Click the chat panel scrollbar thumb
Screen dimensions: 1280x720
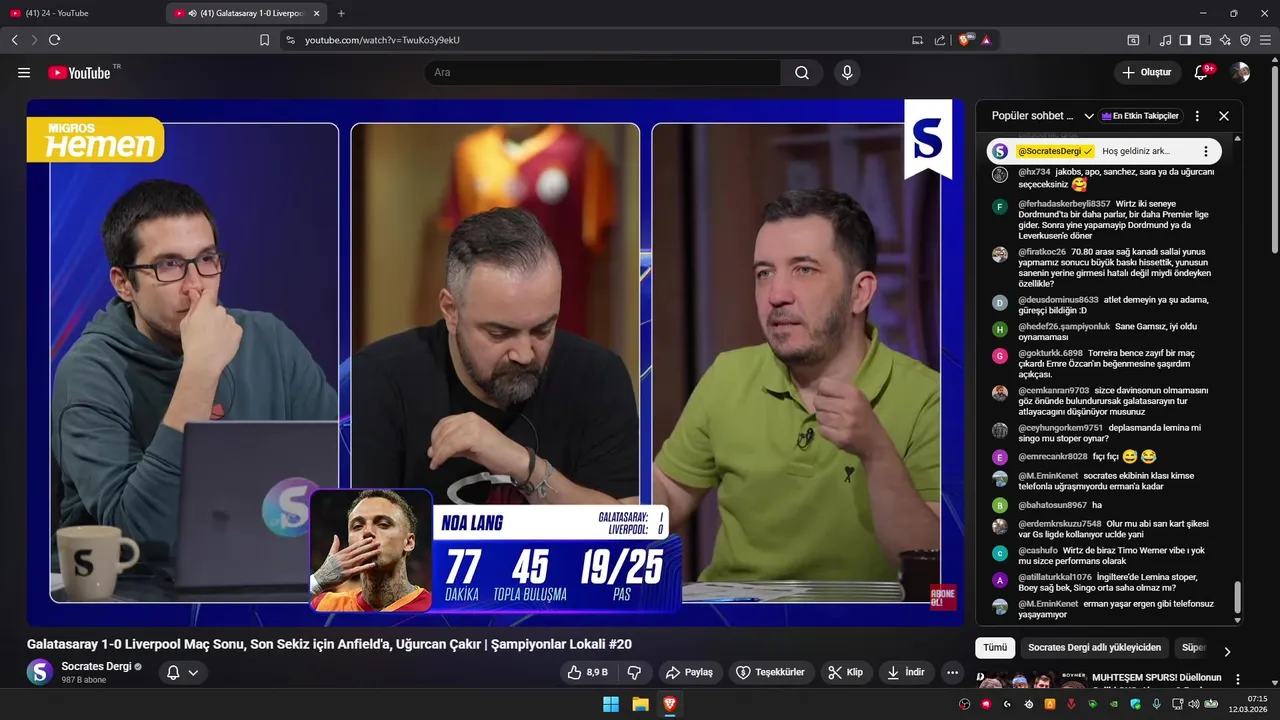pyautogui.click(x=1237, y=598)
